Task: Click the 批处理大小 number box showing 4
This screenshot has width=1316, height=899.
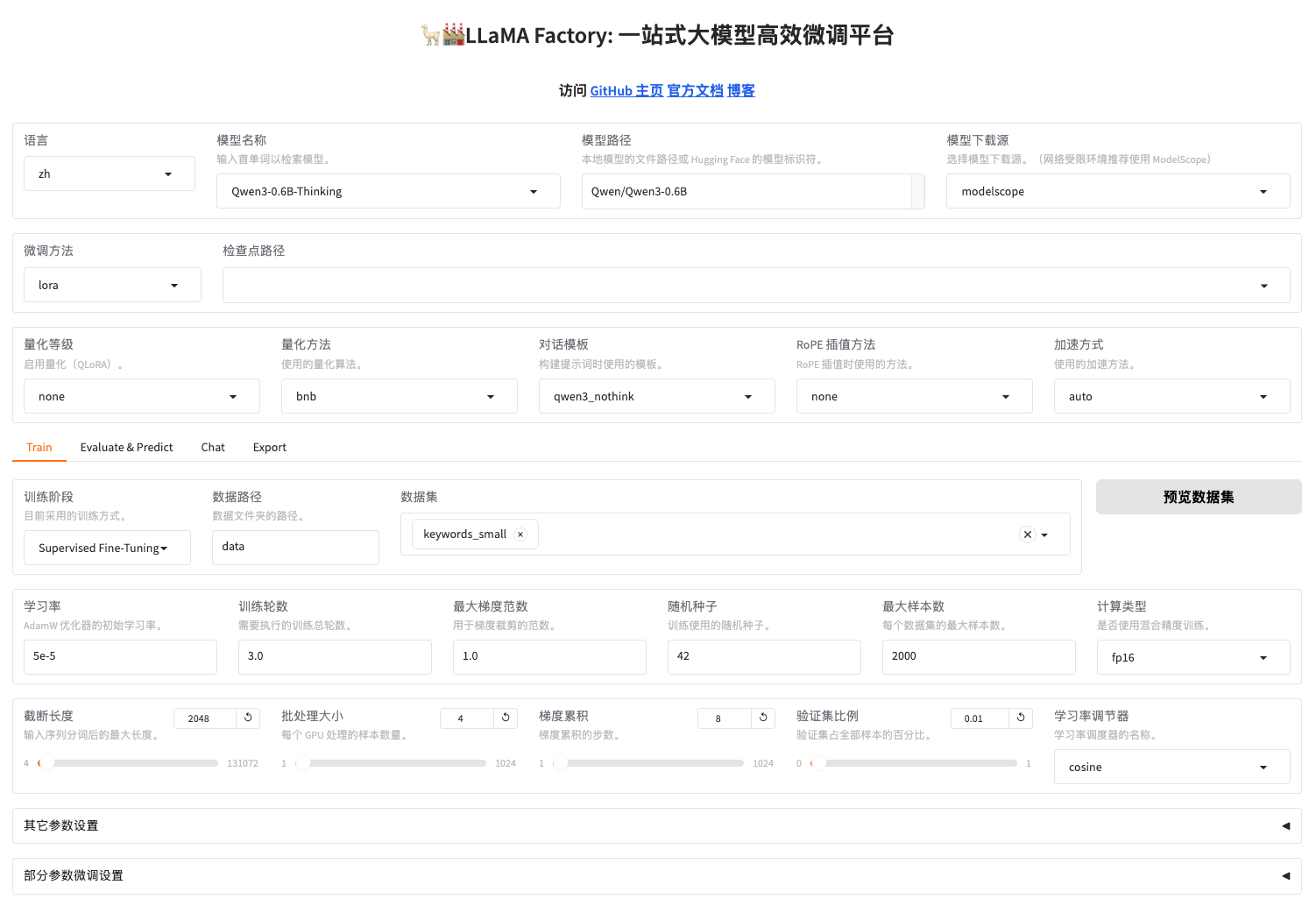Action: point(467,718)
